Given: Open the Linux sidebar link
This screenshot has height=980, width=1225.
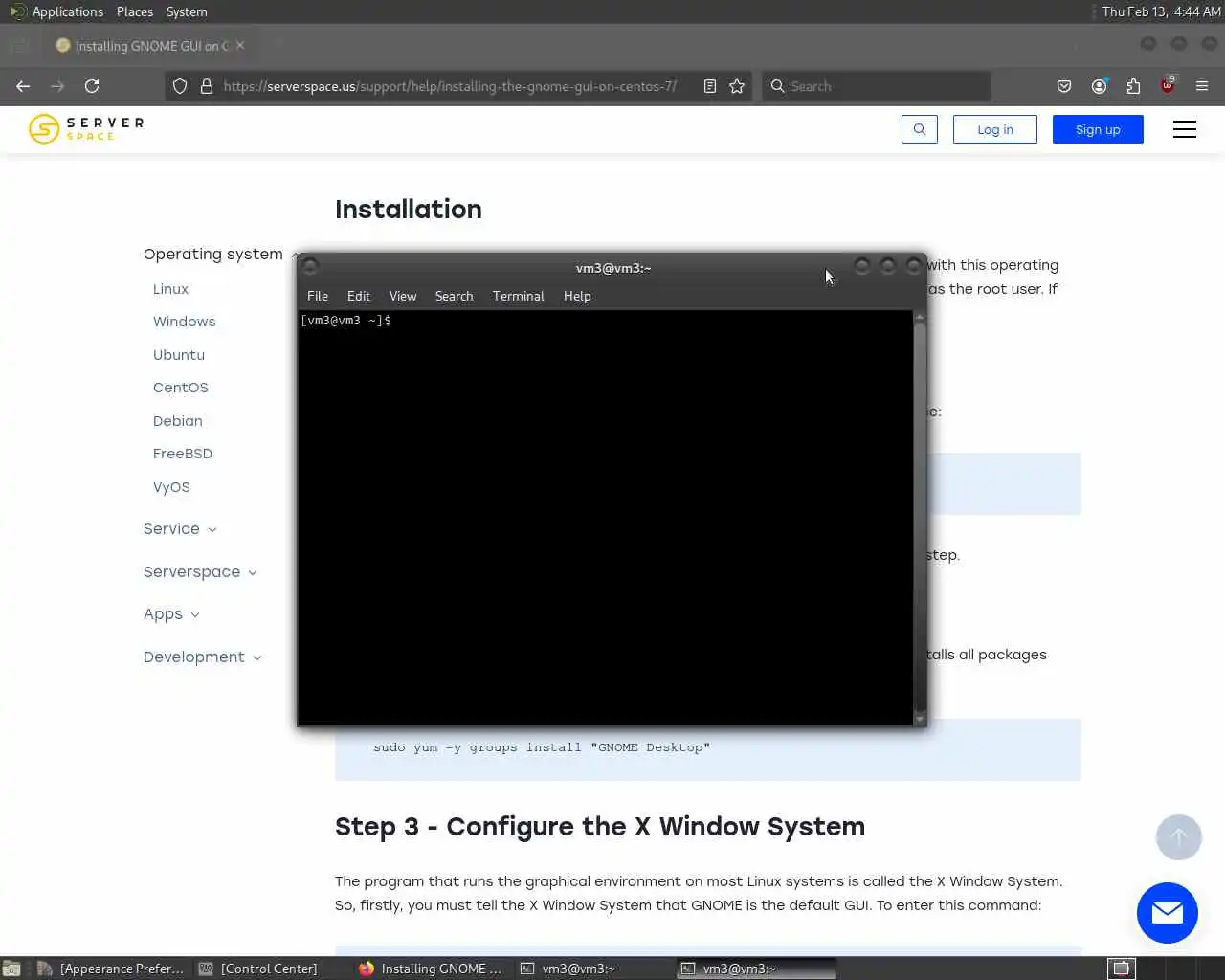Looking at the screenshot, I should (x=170, y=289).
